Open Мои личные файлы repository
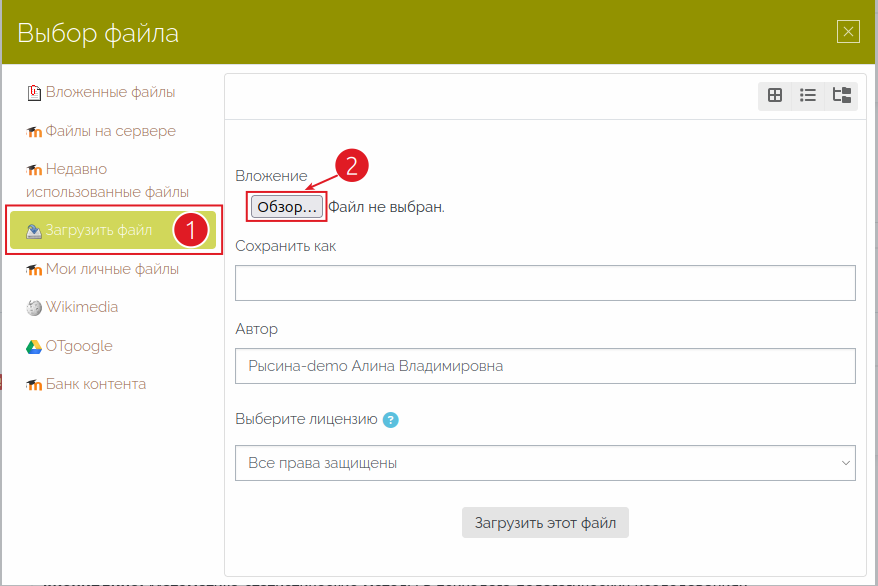This screenshot has height=586, width=878. [x=112, y=269]
